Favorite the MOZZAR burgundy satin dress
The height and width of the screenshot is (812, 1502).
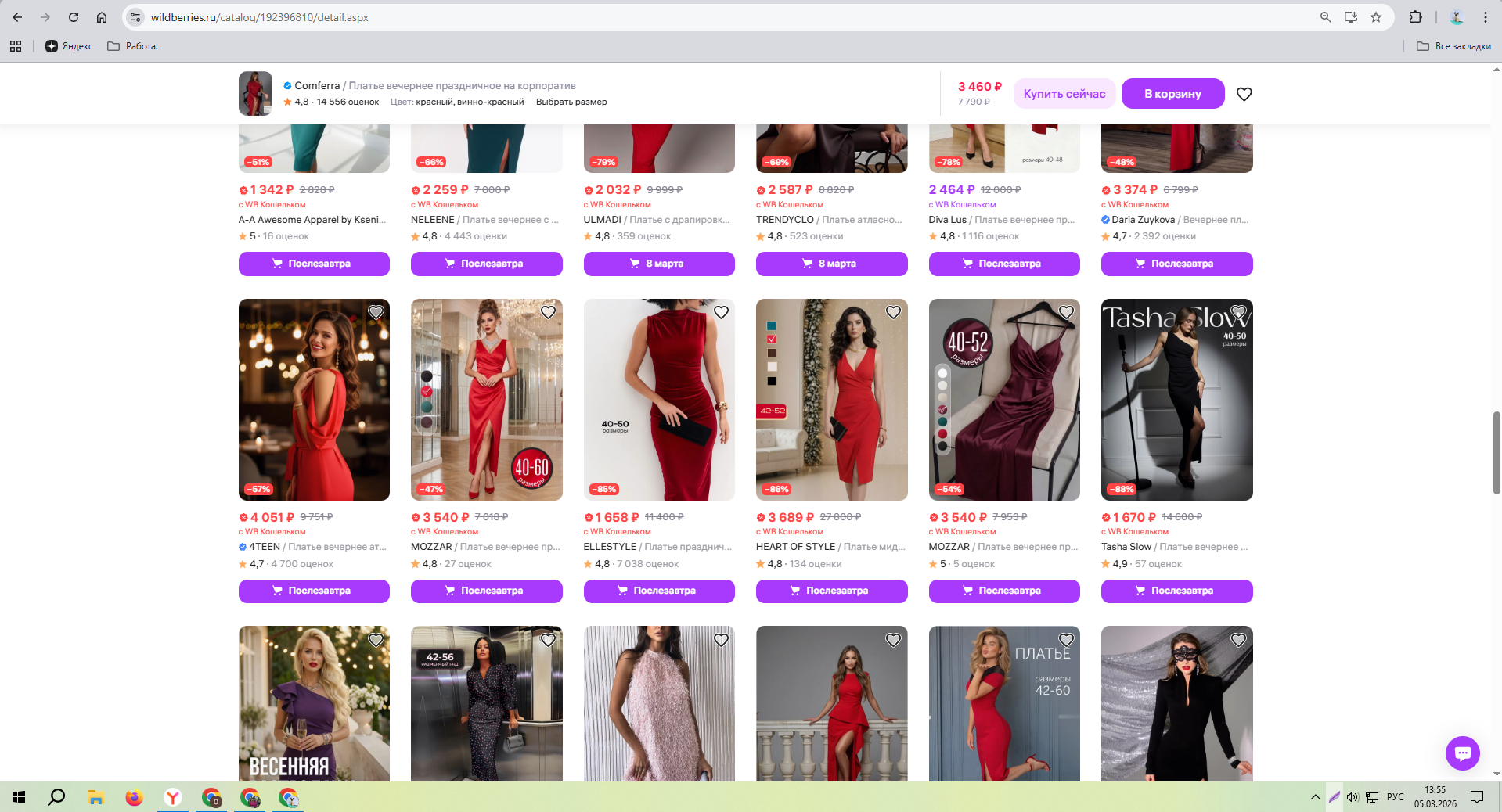pyautogui.click(x=1066, y=312)
